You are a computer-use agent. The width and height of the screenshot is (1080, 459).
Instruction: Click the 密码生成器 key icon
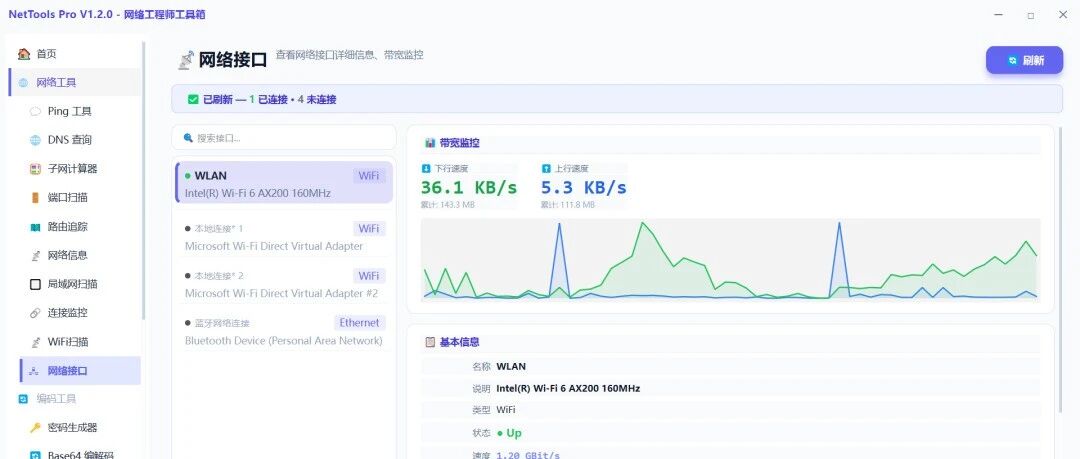click(x=35, y=428)
